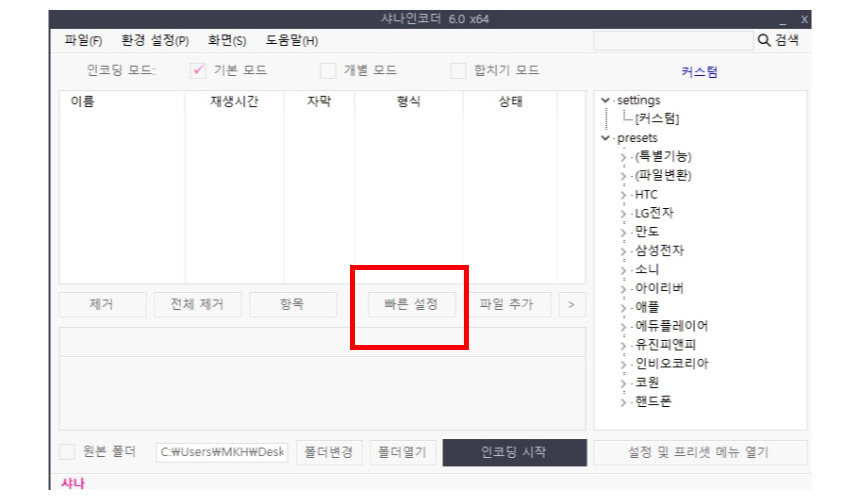Expand the (특별기능) preset folder
The height and width of the screenshot is (500, 860).
click(623, 157)
